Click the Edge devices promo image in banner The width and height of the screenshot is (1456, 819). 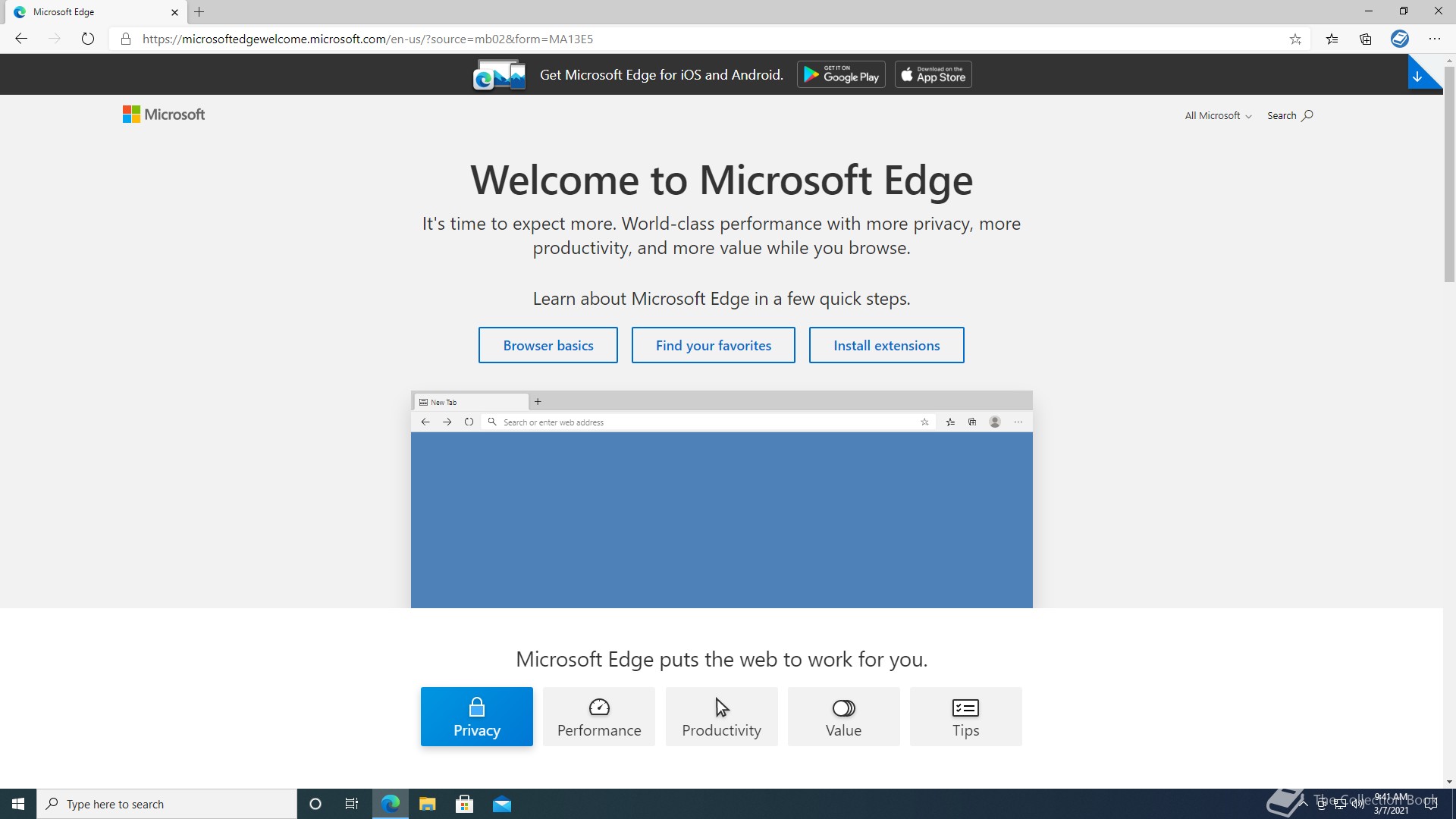[499, 74]
